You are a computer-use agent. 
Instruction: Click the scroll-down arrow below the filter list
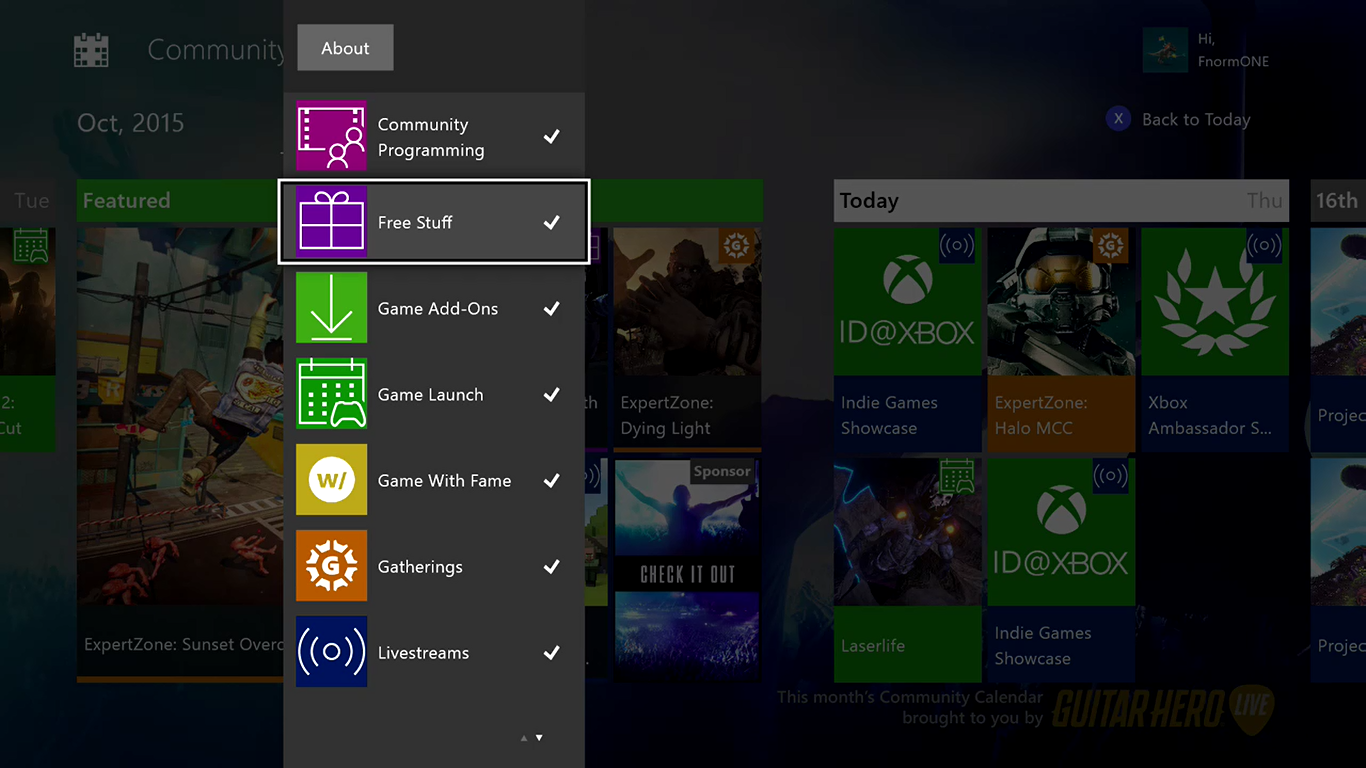tap(540, 738)
